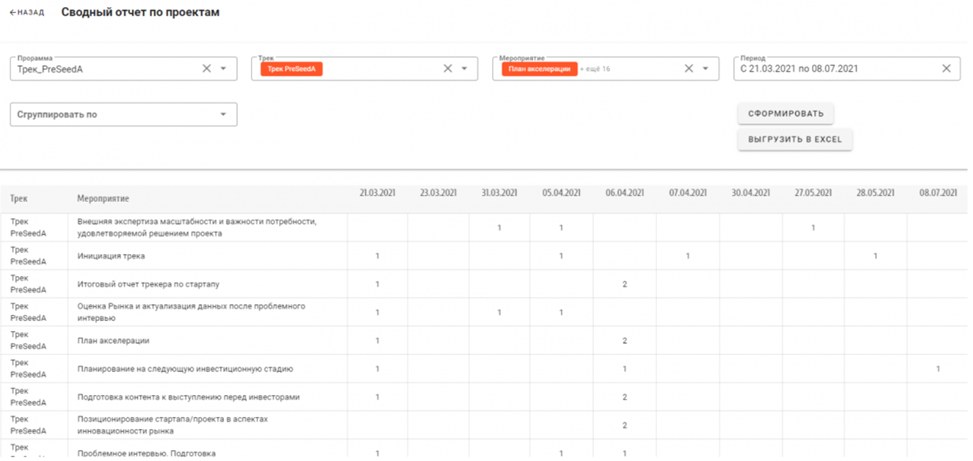
Task: Click the Трек column header
Action: 19,199
